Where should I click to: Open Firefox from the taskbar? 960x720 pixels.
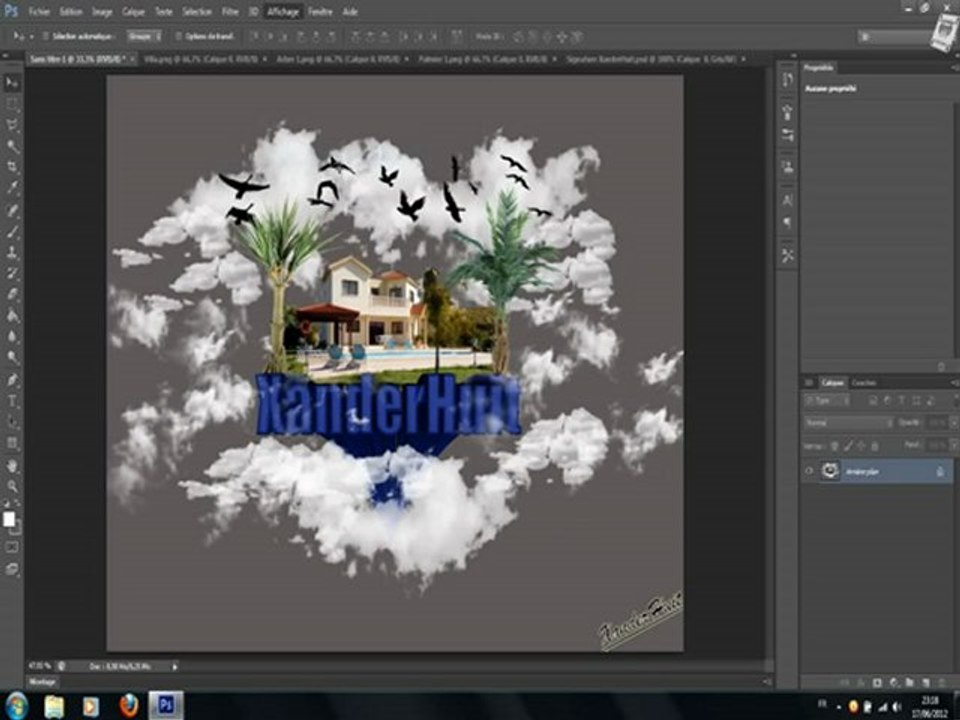point(129,706)
